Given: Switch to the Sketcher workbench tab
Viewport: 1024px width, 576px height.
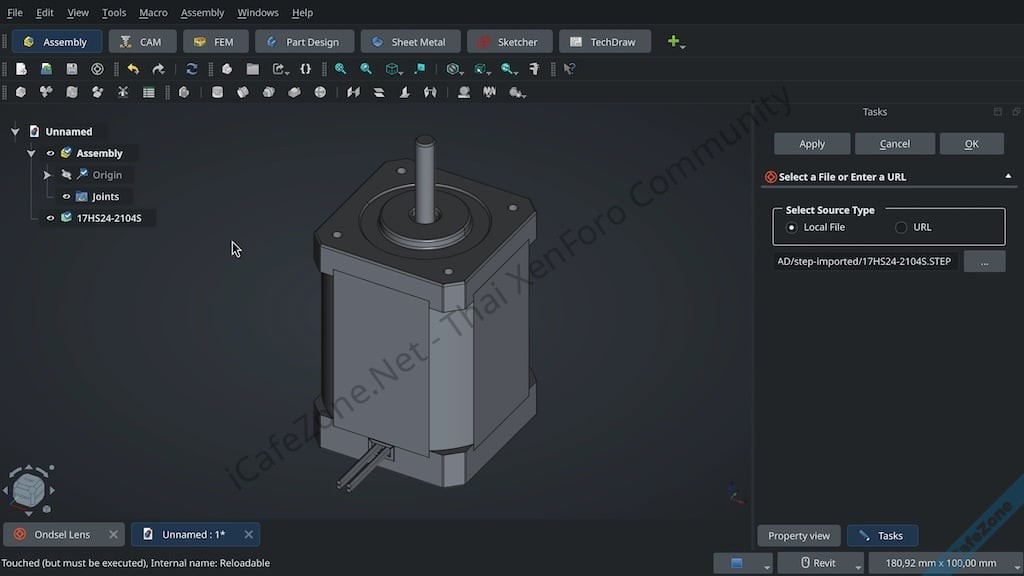Looking at the screenshot, I should coord(508,42).
